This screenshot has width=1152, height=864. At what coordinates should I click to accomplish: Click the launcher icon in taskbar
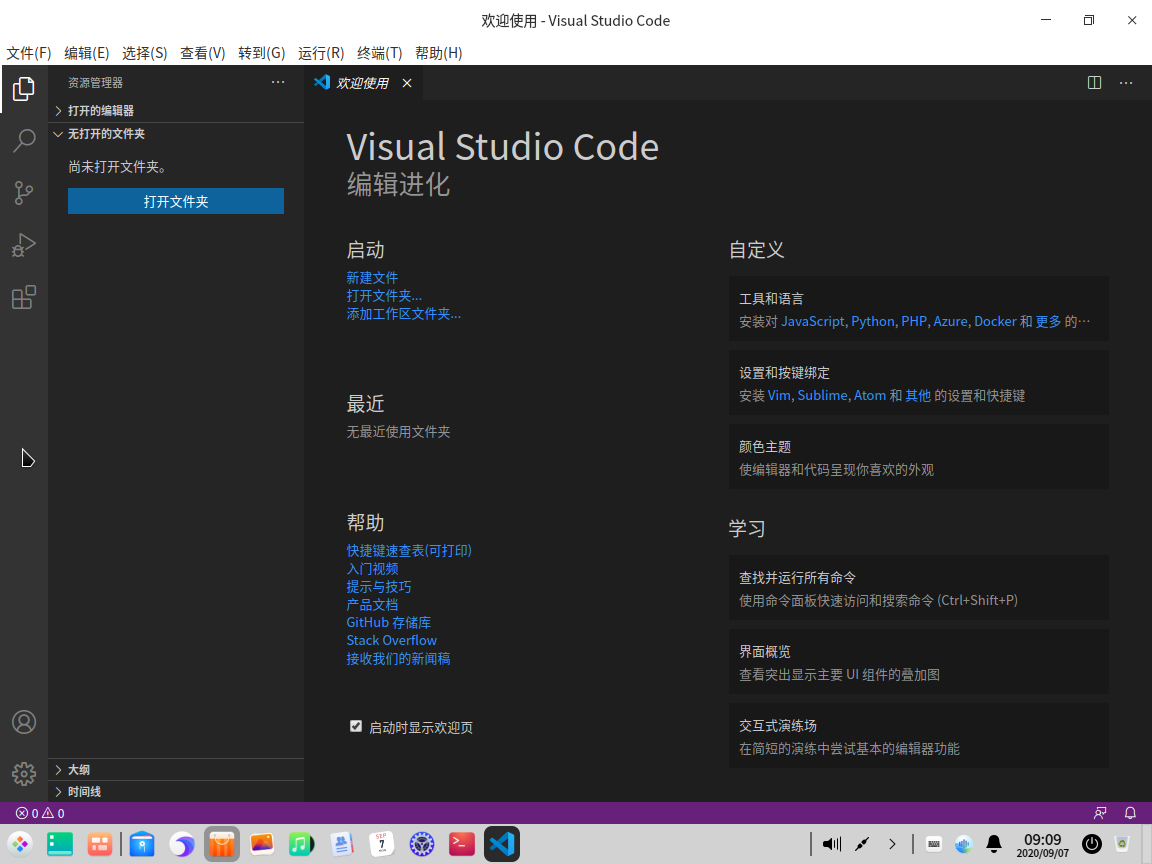[x=21, y=844]
